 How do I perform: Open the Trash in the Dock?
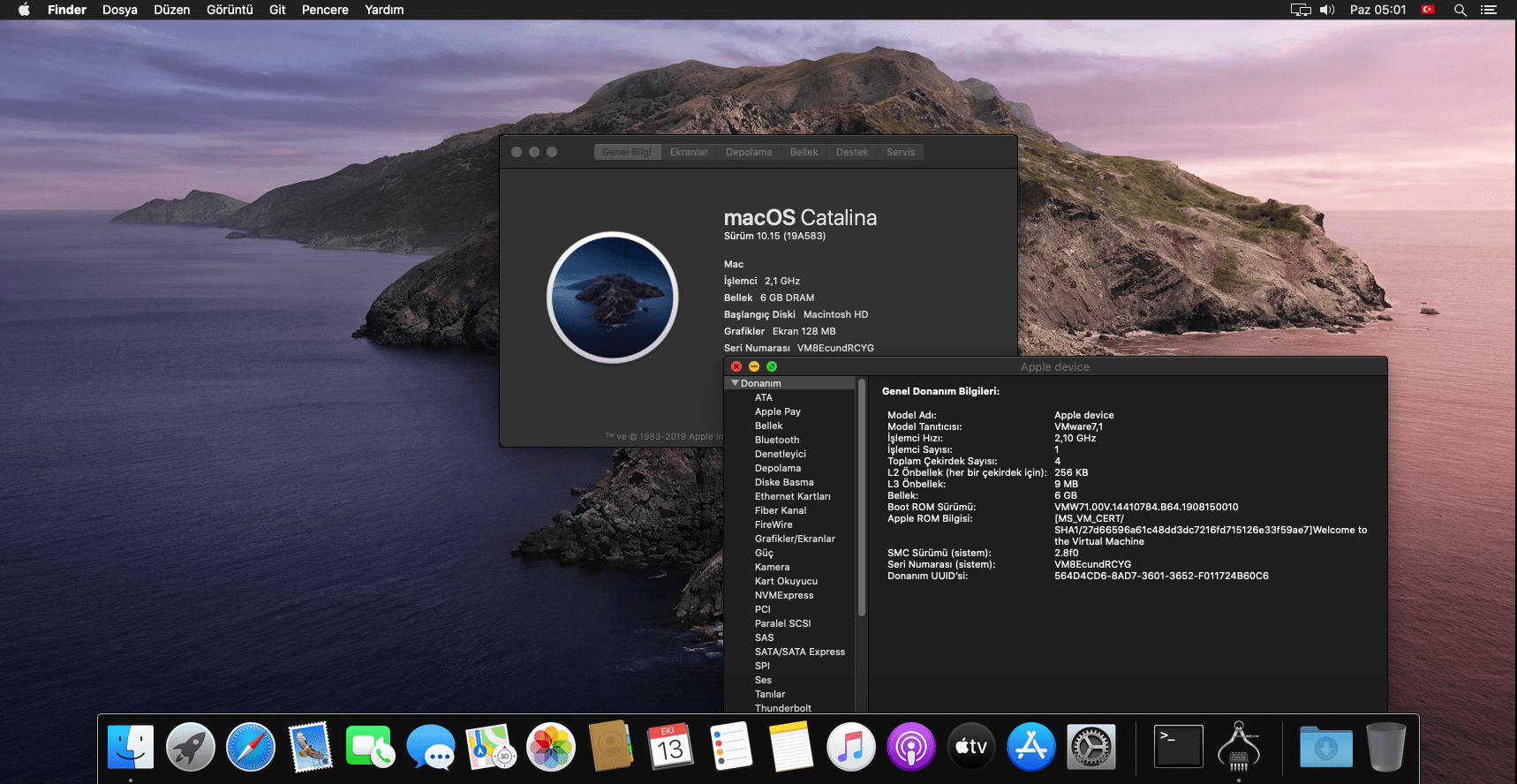(1386, 747)
